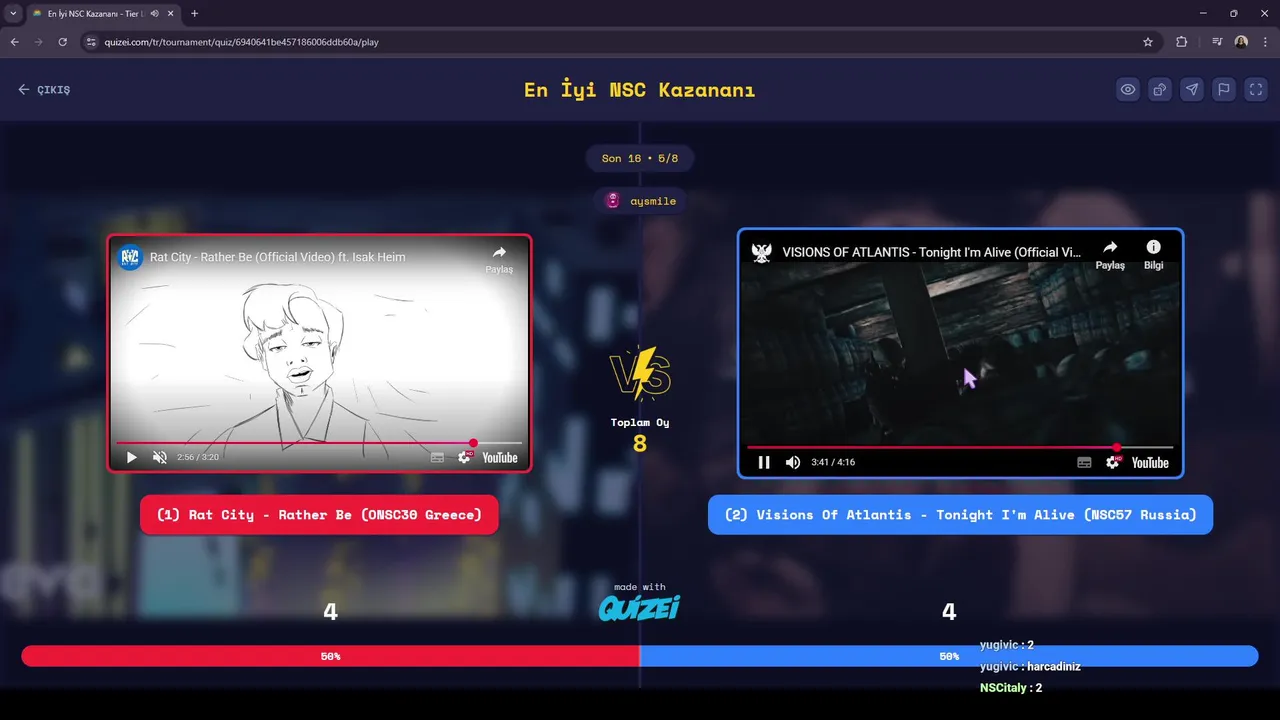
Task: Vote for (1) Rat City - Rather Be
Action: click(319, 515)
